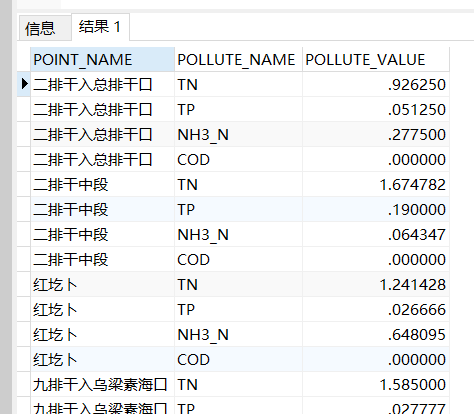Click the POLLUTE_VALUE column header

click(376, 60)
